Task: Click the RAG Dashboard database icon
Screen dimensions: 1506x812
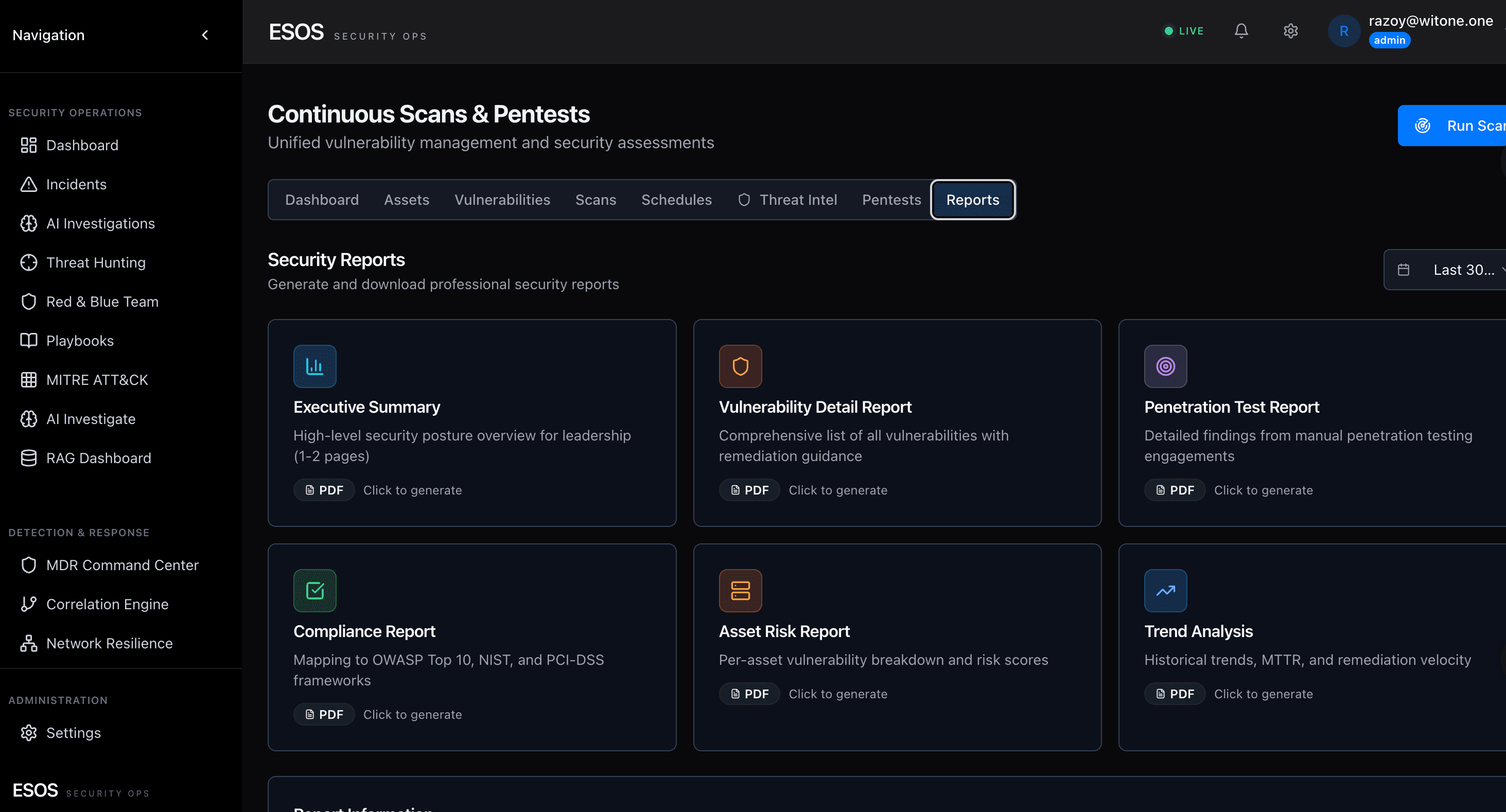Action: pyautogui.click(x=29, y=458)
